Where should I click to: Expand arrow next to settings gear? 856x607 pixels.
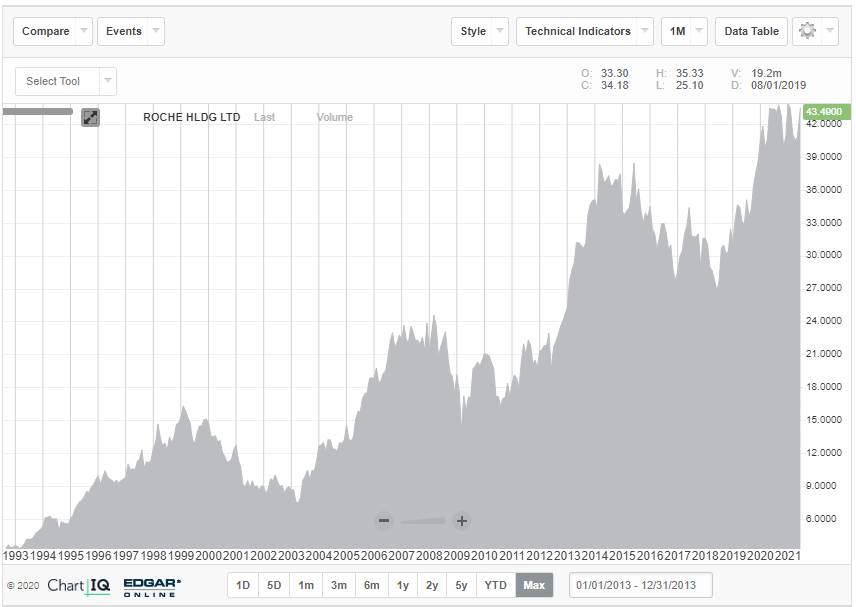point(829,31)
